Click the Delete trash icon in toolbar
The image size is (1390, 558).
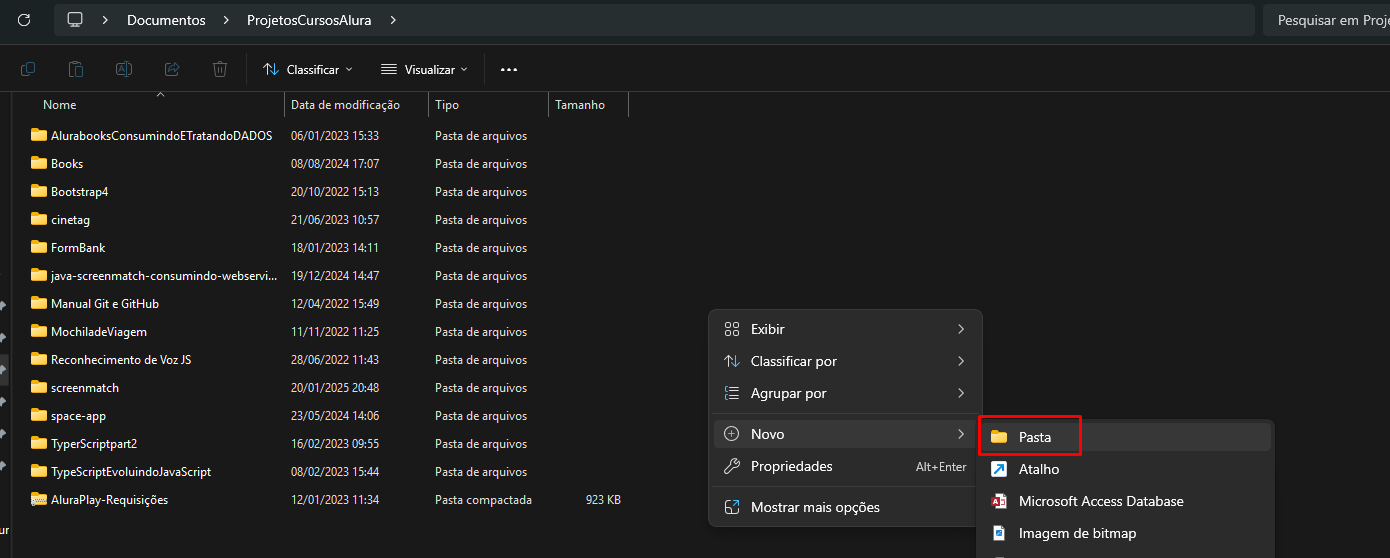tap(220, 69)
